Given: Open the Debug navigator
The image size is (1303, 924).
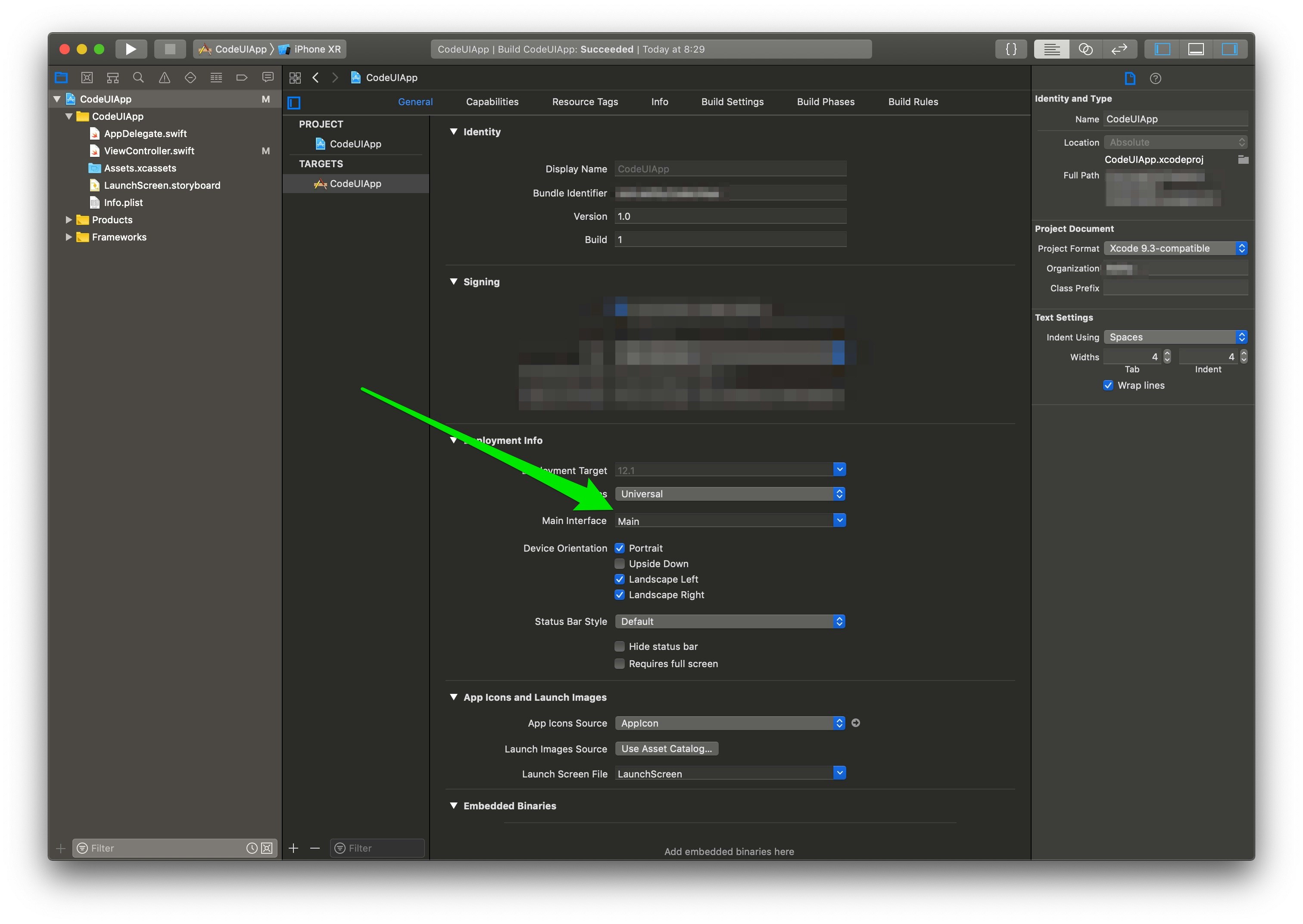Looking at the screenshot, I should pos(216,78).
